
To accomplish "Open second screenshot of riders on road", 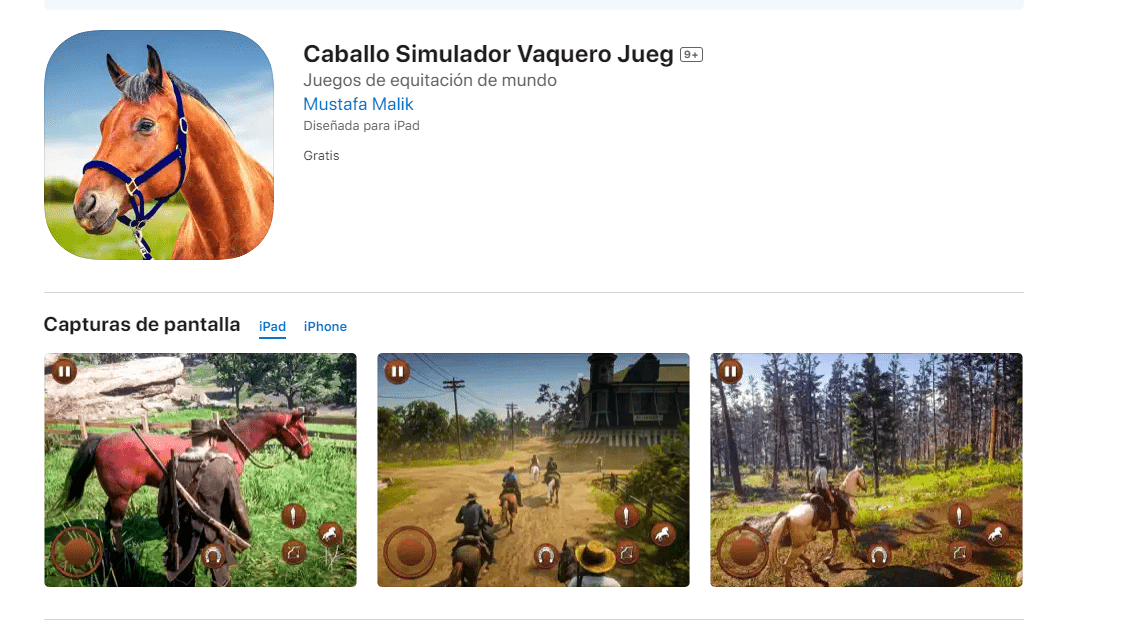I will (x=533, y=470).
